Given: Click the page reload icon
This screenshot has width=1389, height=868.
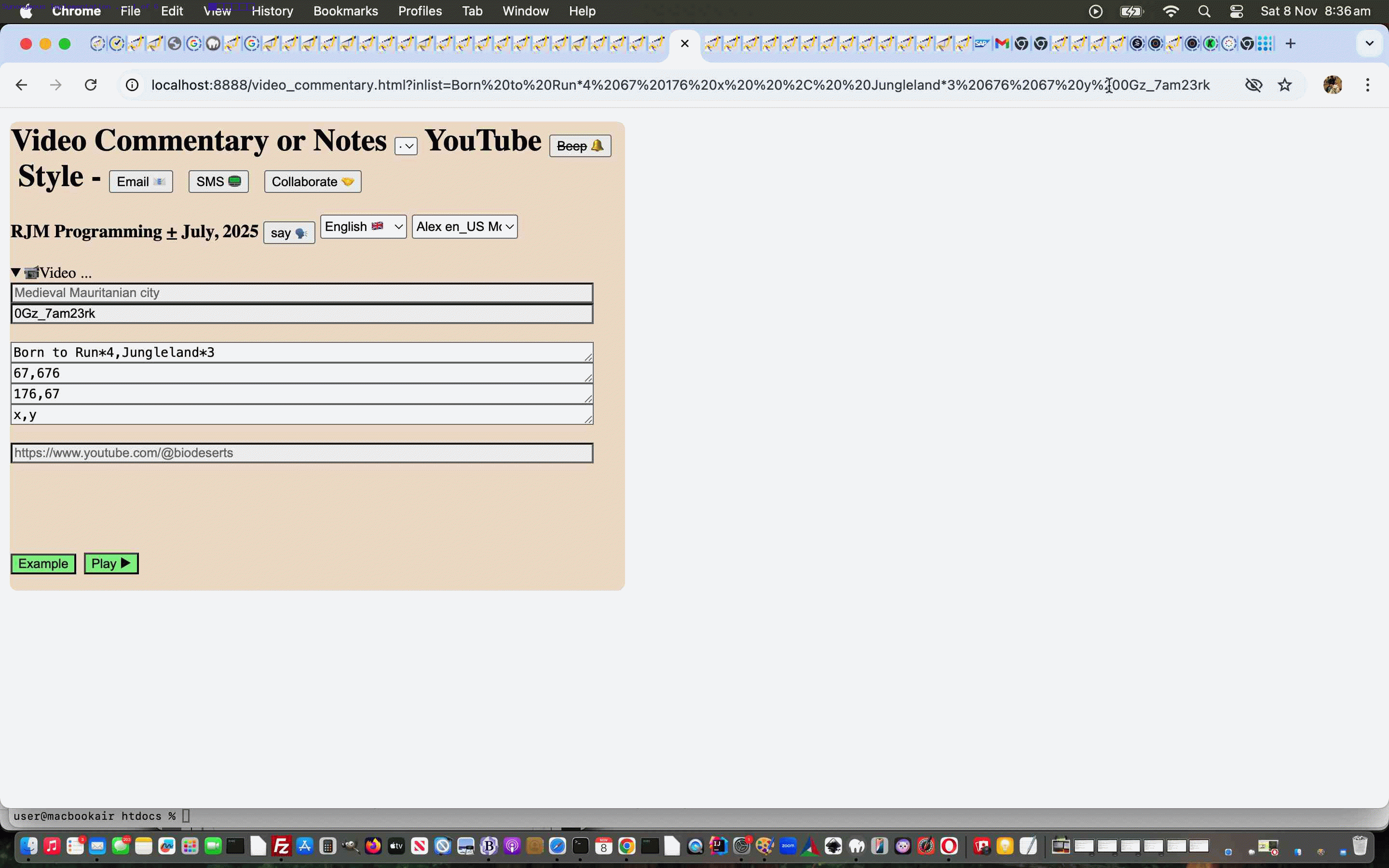Looking at the screenshot, I should tap(91, 84).
